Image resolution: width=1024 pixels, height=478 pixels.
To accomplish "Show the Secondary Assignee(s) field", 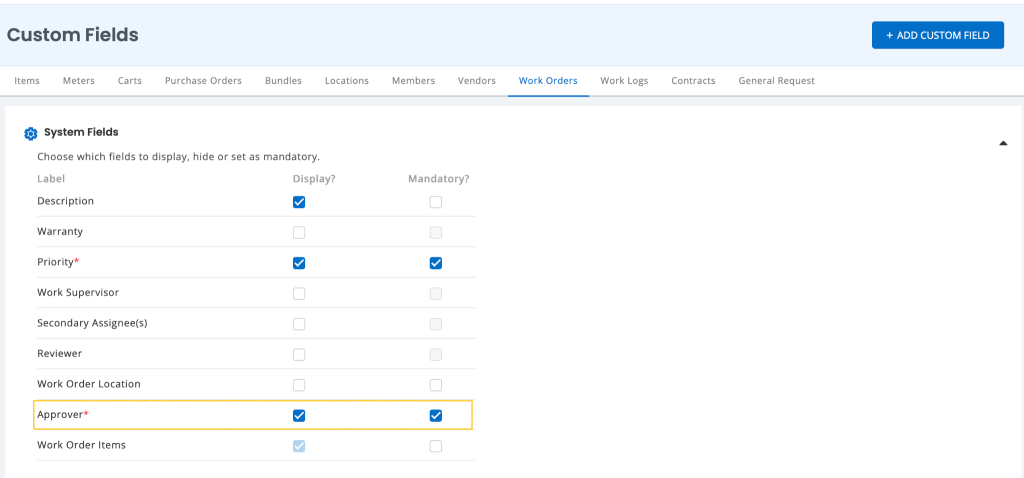I will coord(299,324).
